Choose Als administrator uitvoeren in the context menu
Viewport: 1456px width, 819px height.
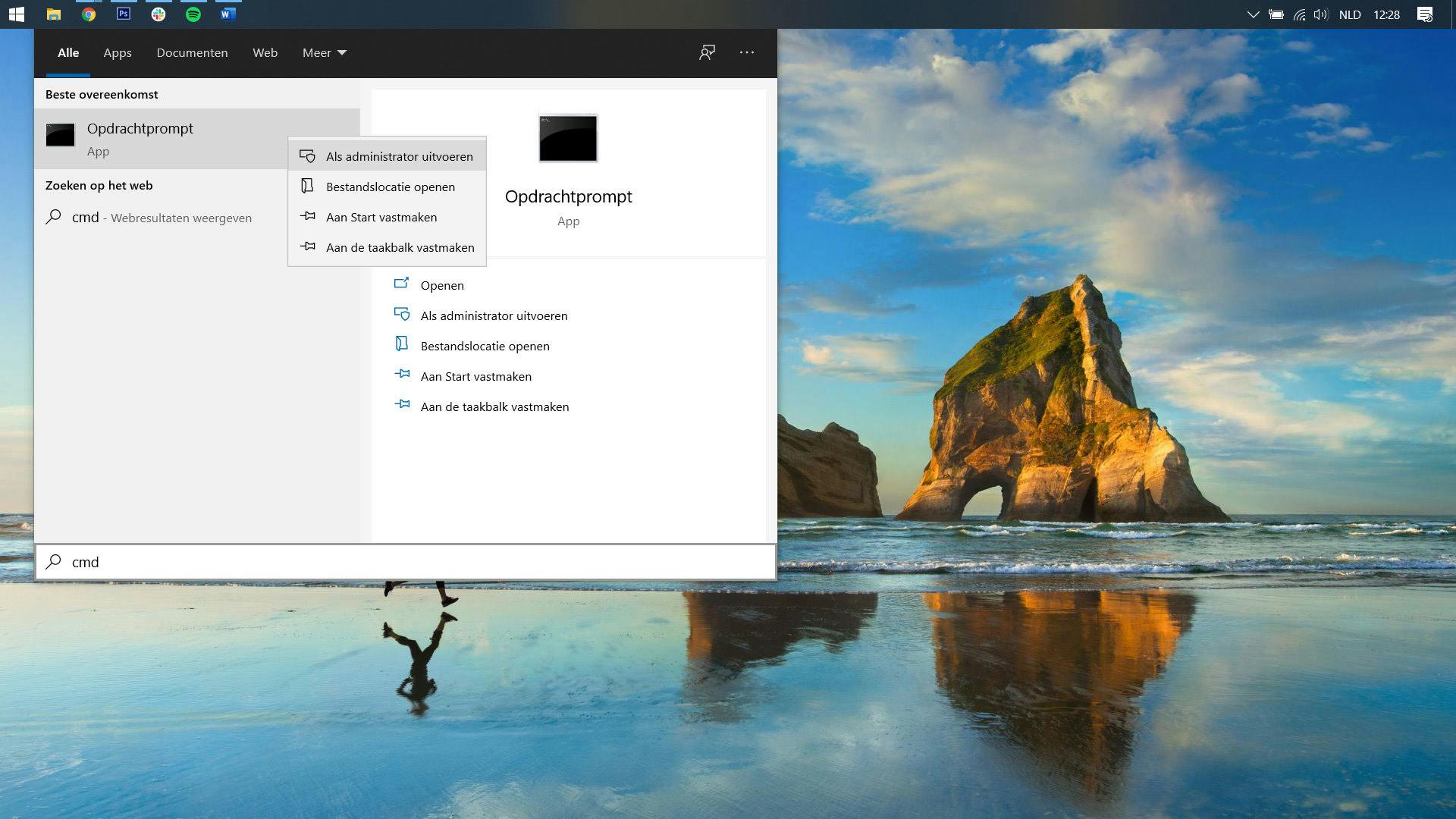click(399, 156)
